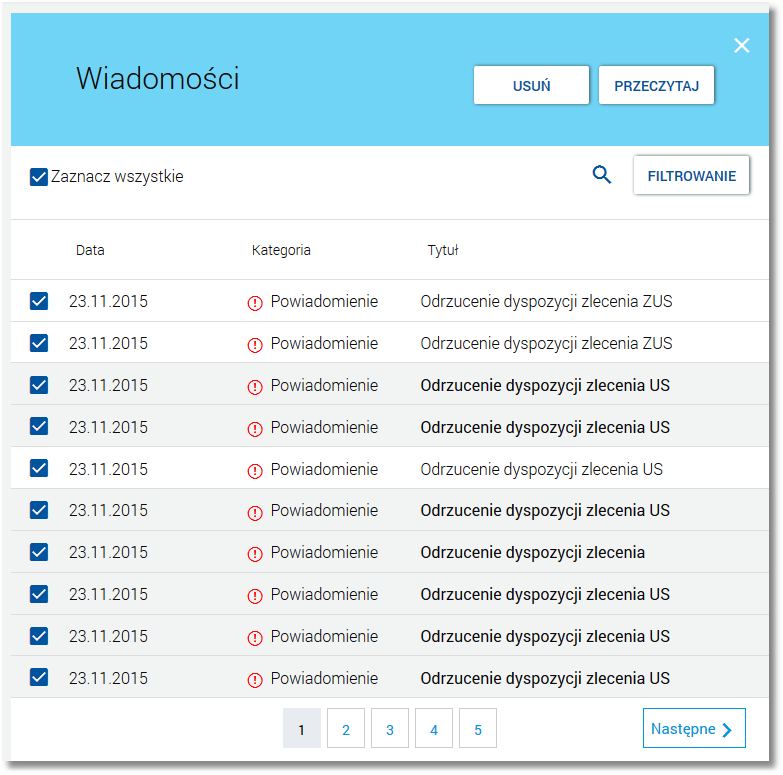Go to page 5 of messages
This screenshot has height=775, width=783.
477,728
